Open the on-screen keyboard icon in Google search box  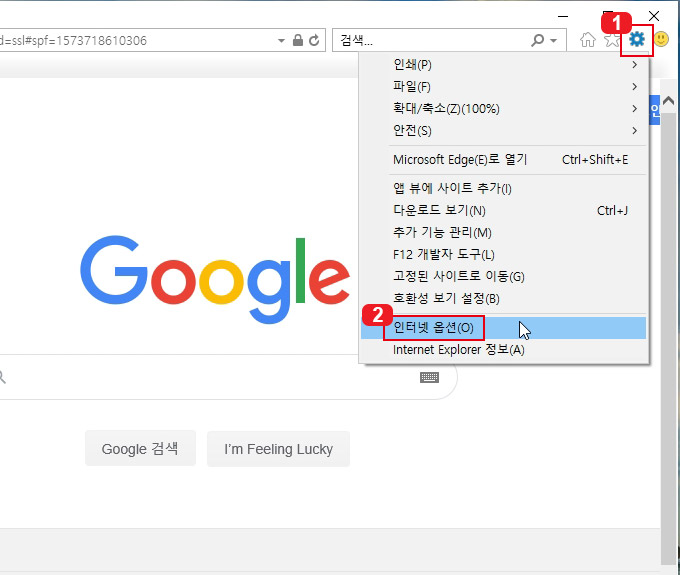point(429,377)
